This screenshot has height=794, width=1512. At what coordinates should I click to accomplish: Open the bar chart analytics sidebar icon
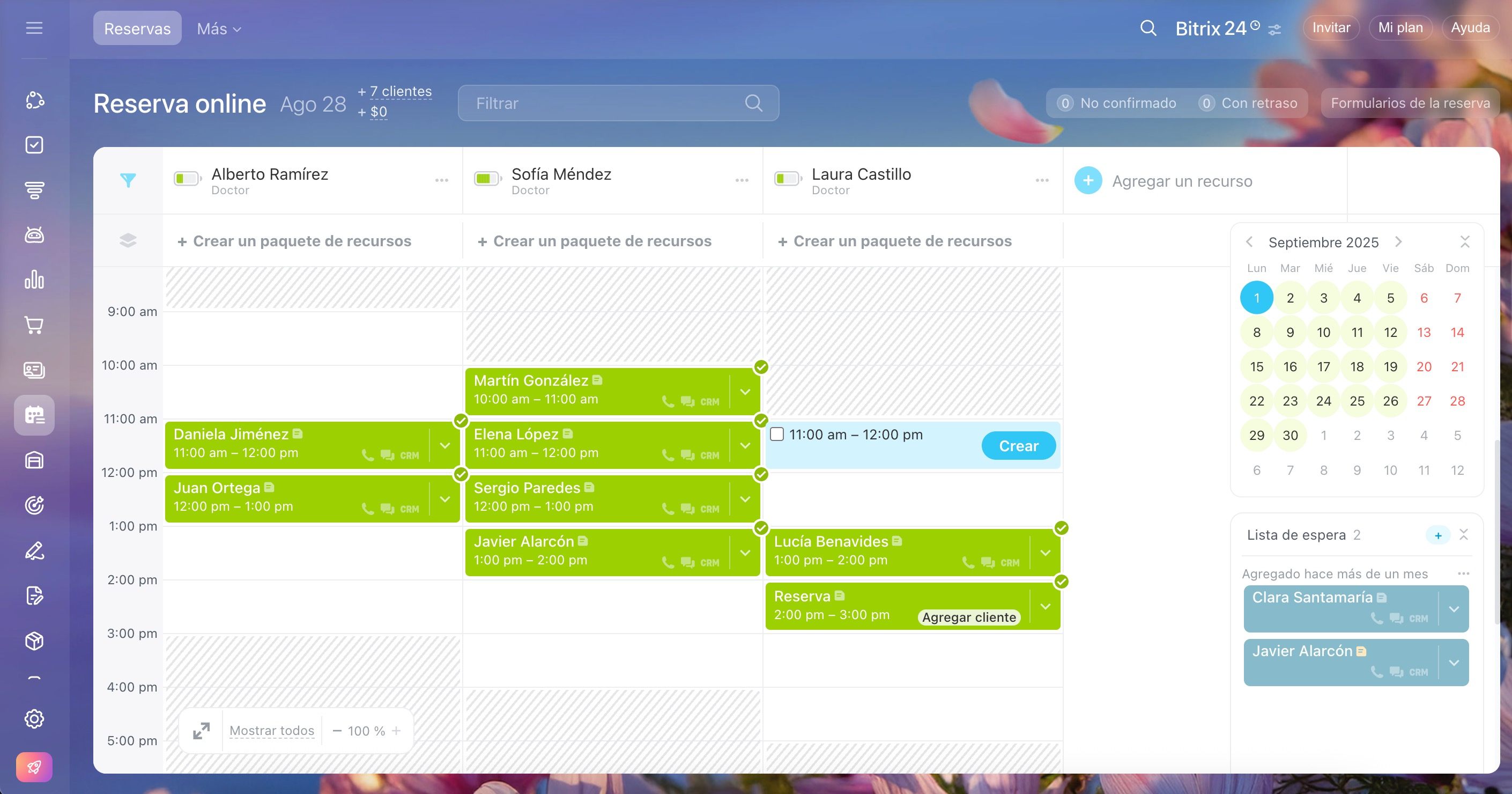pos(34,280)
